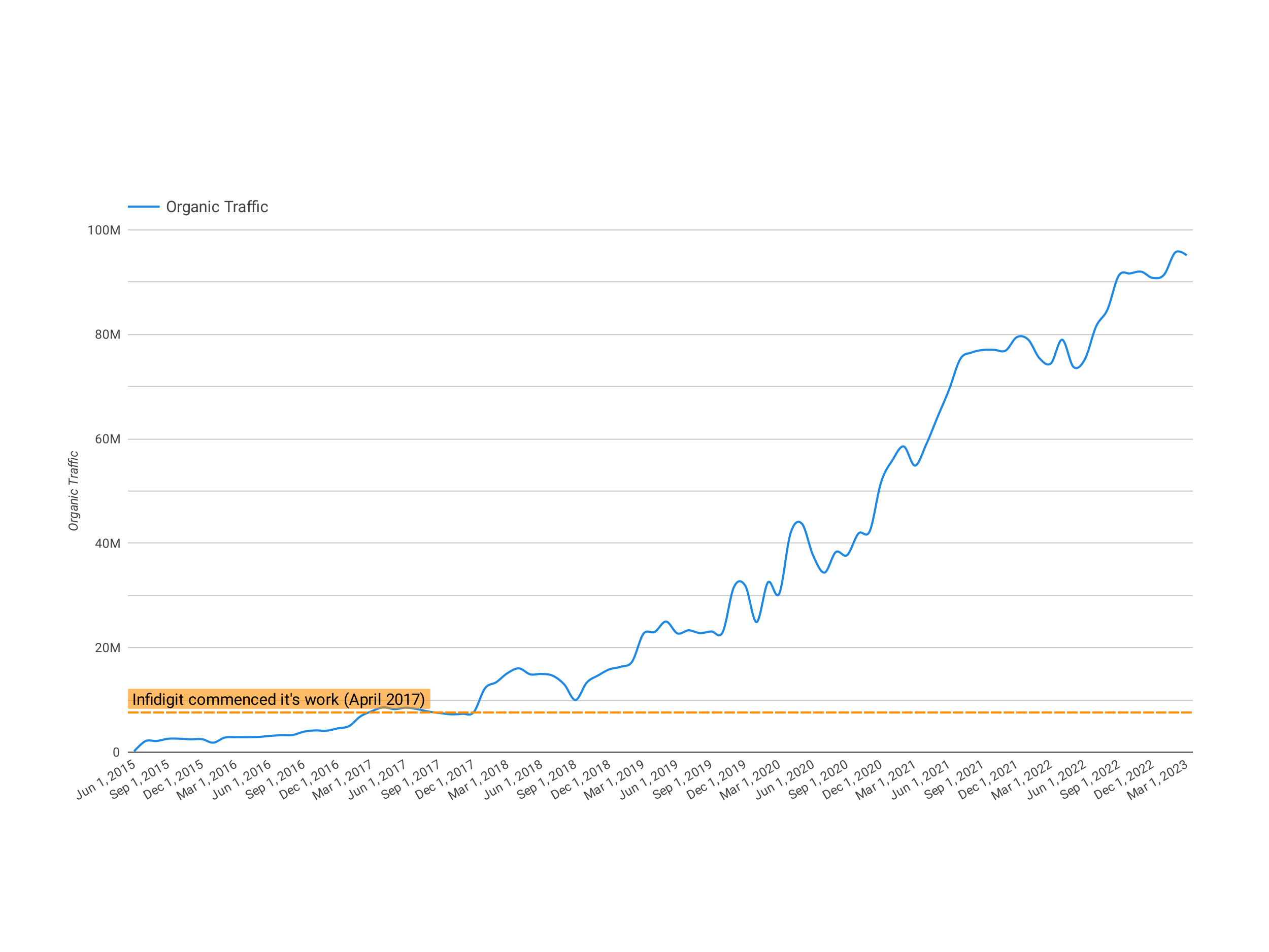This screenshot has width=1269, height=952.
Task: Click the Jun 1, 2015 x-axis label
Action: 107,779
